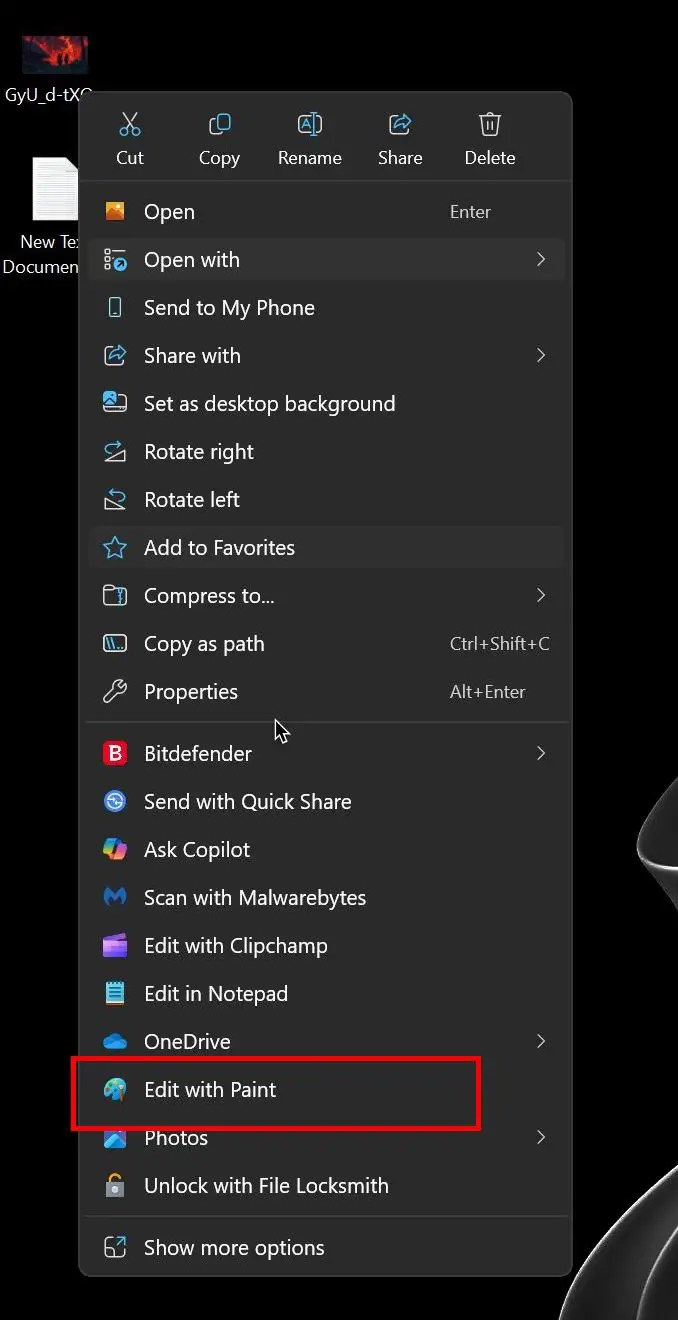Click the Share with arrow icon
Image resolution: width=678 pixels, height=1320 pixels.
(x=115, y=356)
